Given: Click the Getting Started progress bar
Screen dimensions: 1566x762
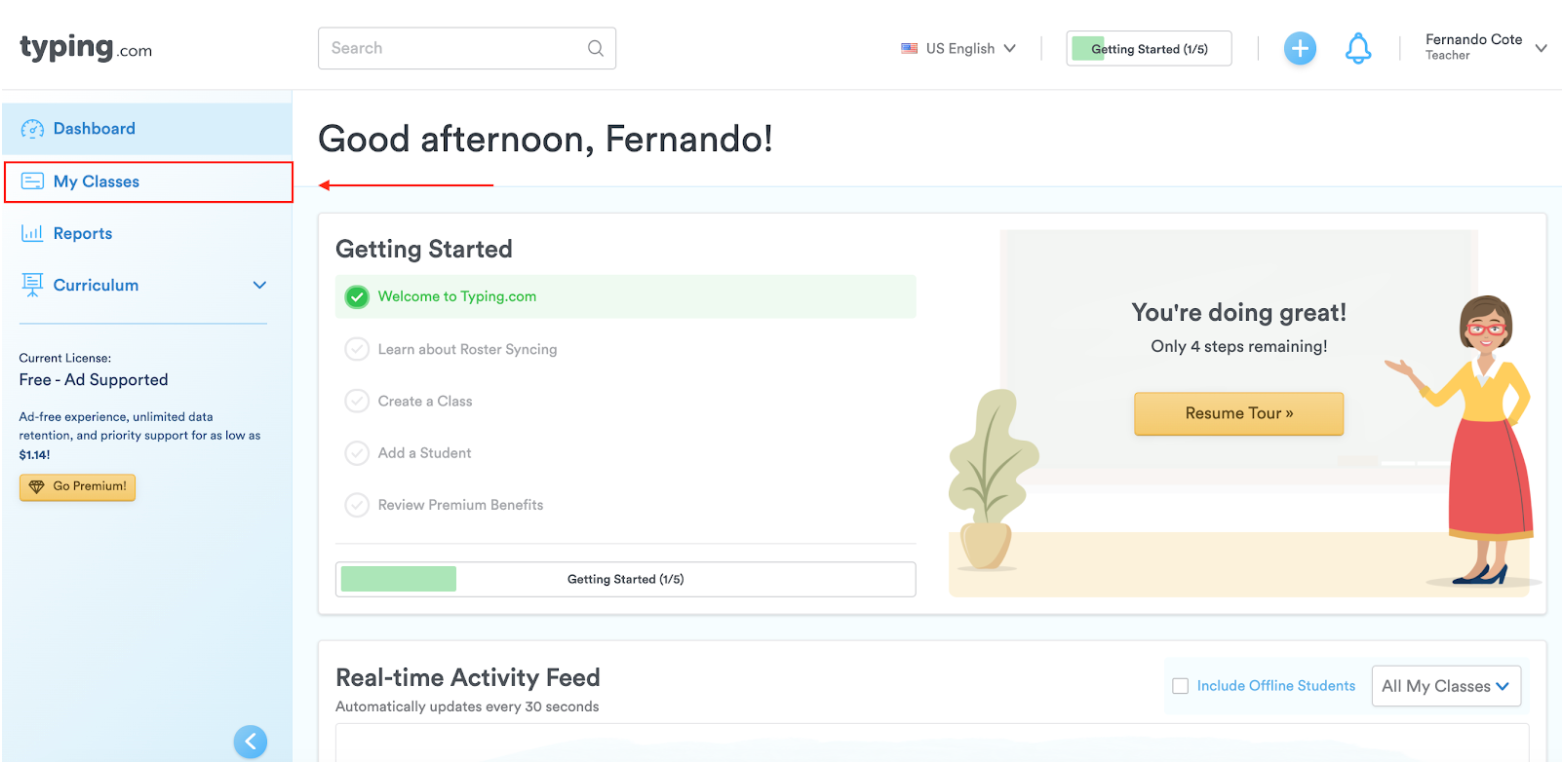Looking at the screenshot, I should [625, 578].
